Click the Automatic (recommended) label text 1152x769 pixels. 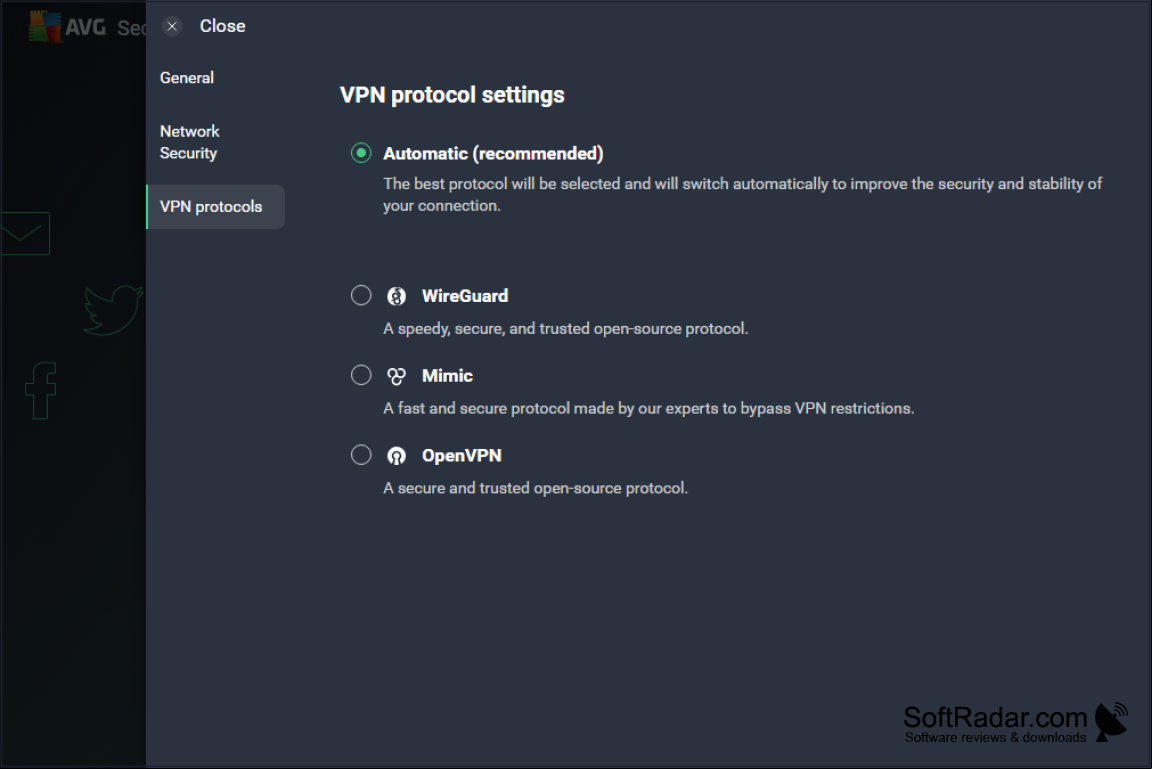point(493,154)
